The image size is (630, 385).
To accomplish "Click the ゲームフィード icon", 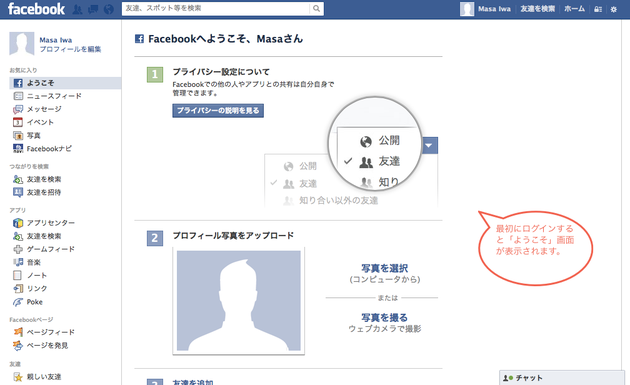I will [18, 250].
